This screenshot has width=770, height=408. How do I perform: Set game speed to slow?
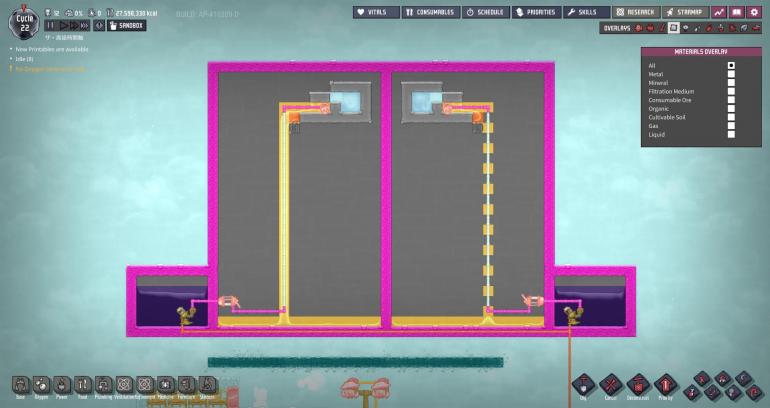click(64, 26)
